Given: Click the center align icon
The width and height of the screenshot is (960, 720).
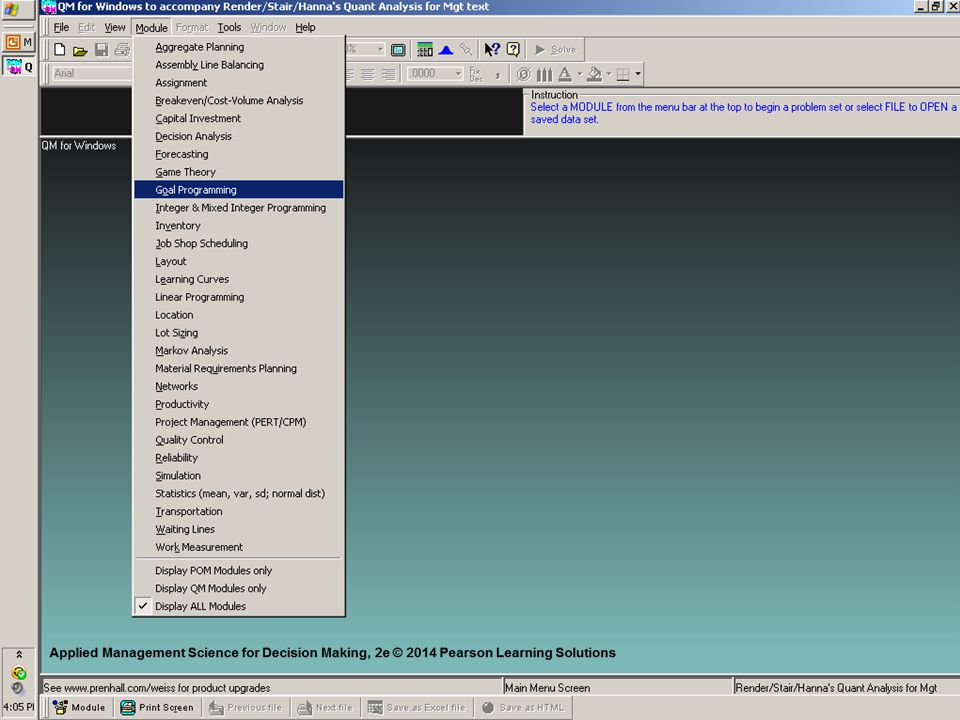Looking at the screenshot, I should tap(367, 75).
